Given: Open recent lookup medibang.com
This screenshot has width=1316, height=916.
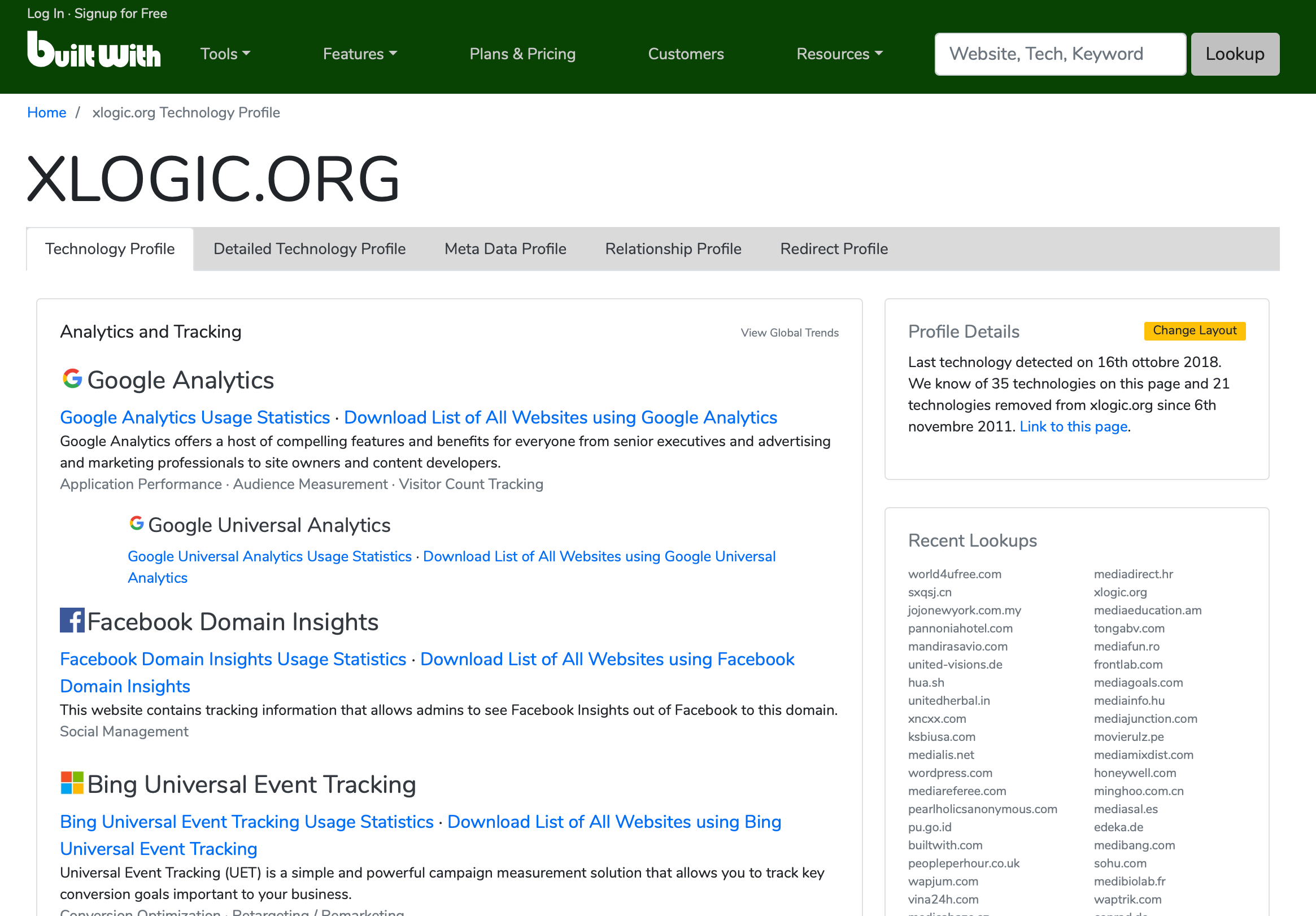Looking at the screenshot, I should [1135, 845].
